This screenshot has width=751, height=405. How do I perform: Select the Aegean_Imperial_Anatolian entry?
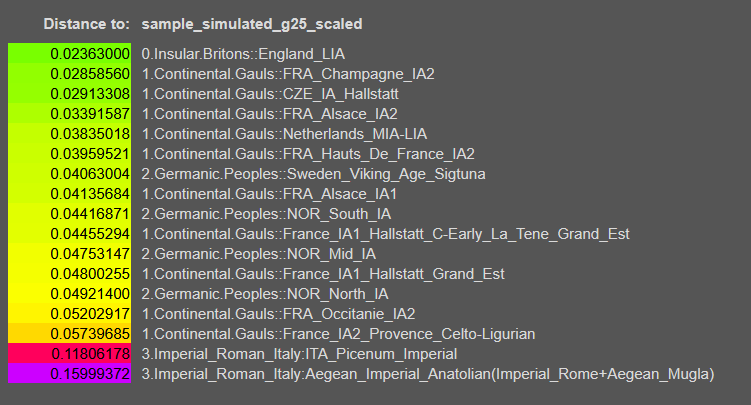(428, 373)
